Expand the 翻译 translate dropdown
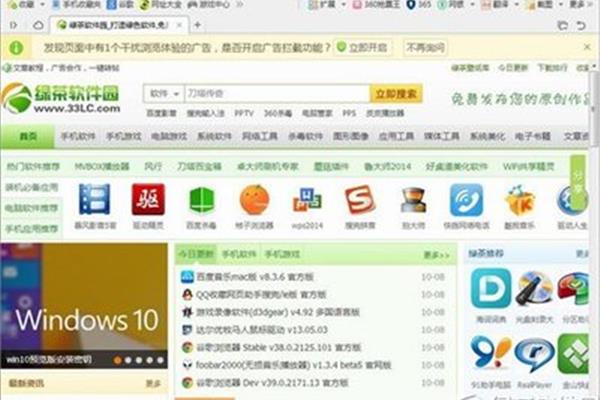600x400 pixels. [x=517, y=5]
